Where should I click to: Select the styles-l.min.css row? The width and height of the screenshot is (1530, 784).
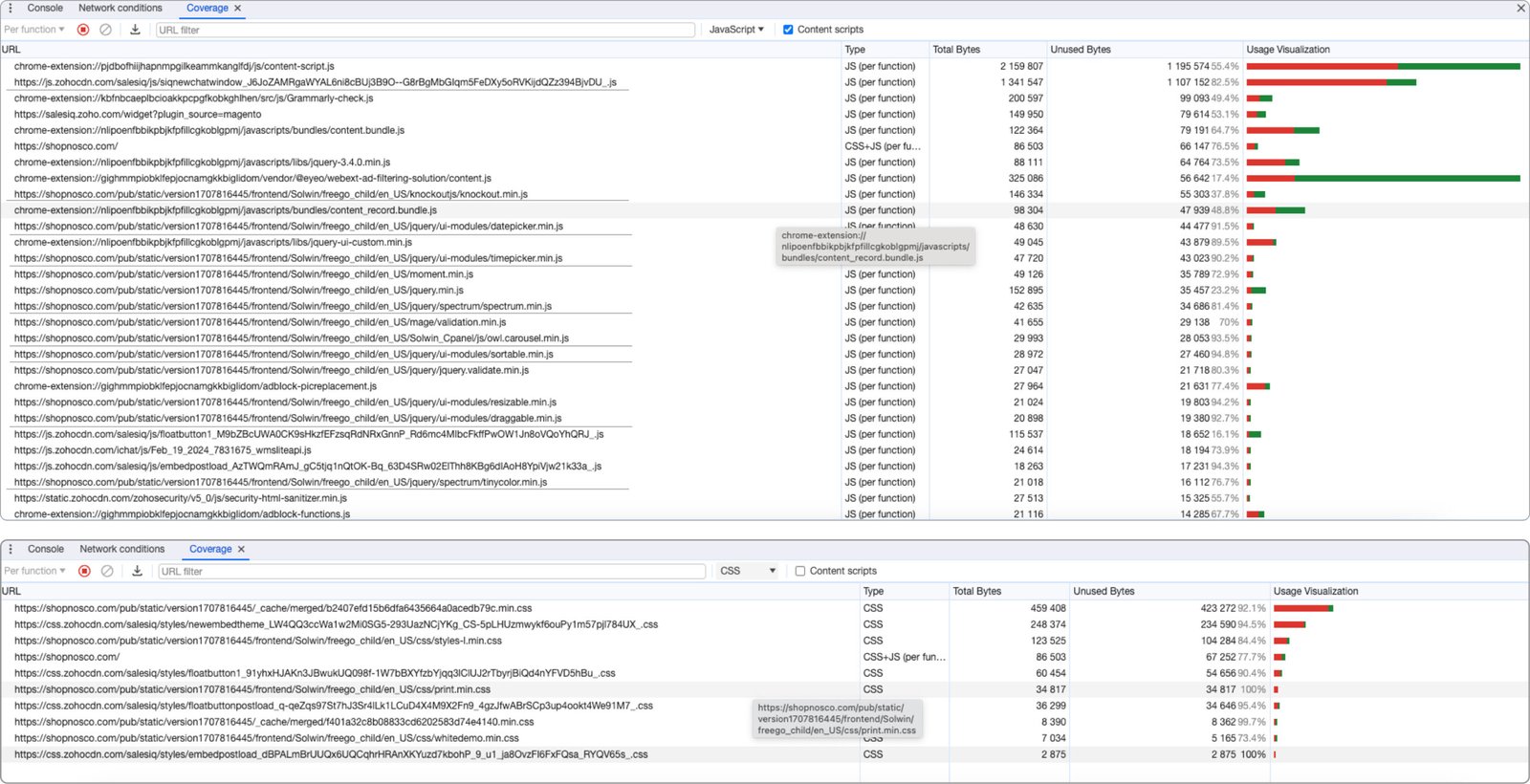coord(765,641)
